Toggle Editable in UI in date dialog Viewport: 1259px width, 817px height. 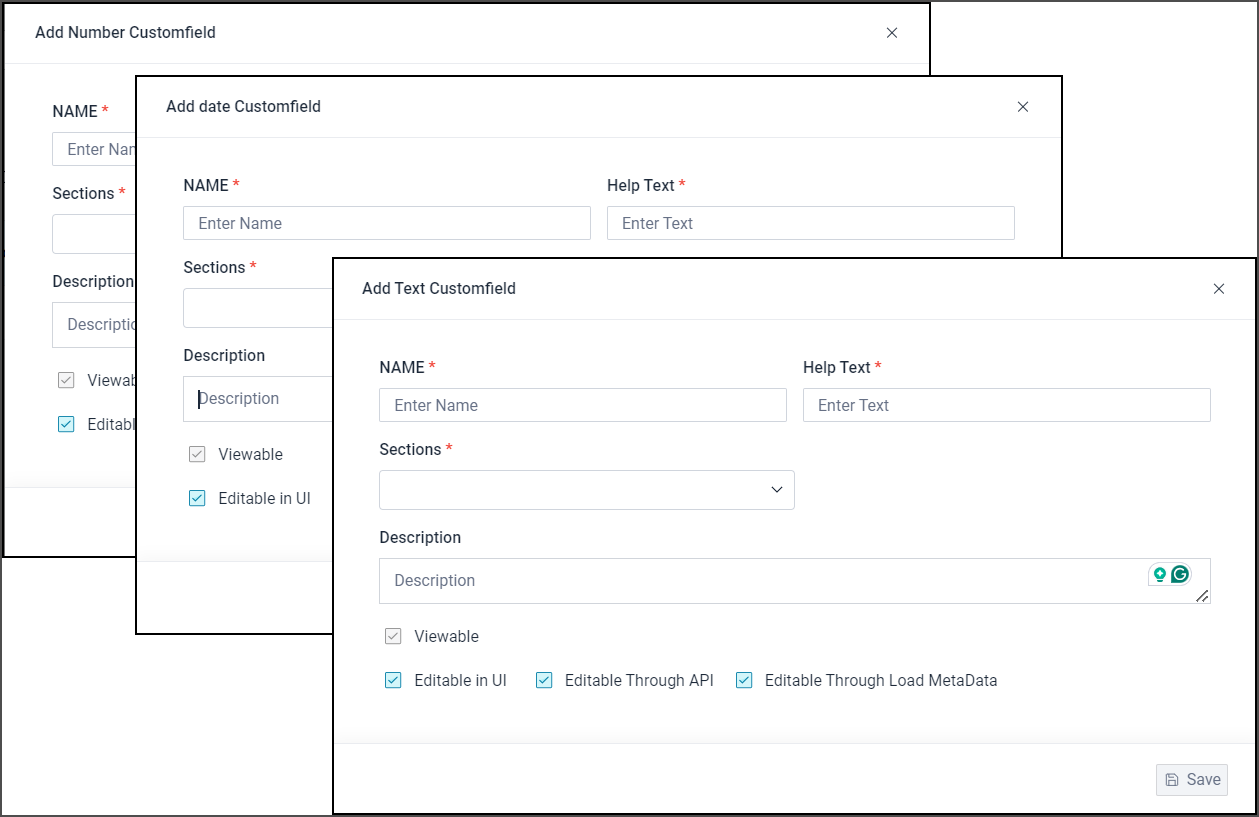197,499
